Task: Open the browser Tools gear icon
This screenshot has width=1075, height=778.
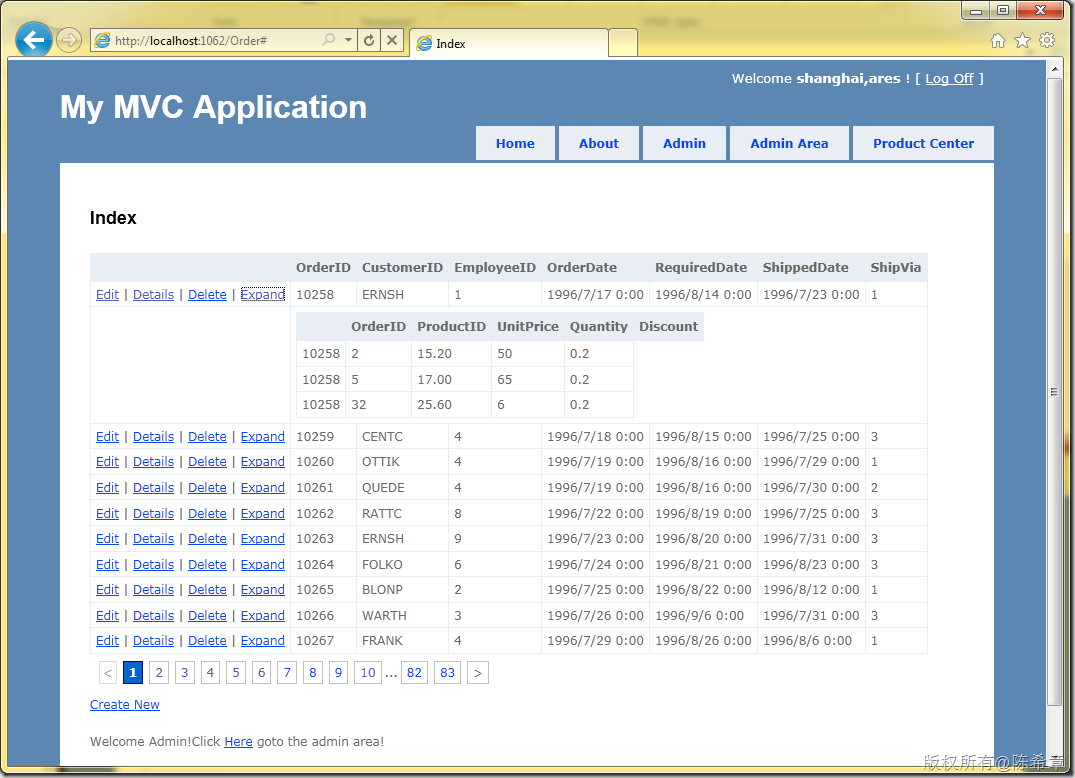Action: point(1047,40)
